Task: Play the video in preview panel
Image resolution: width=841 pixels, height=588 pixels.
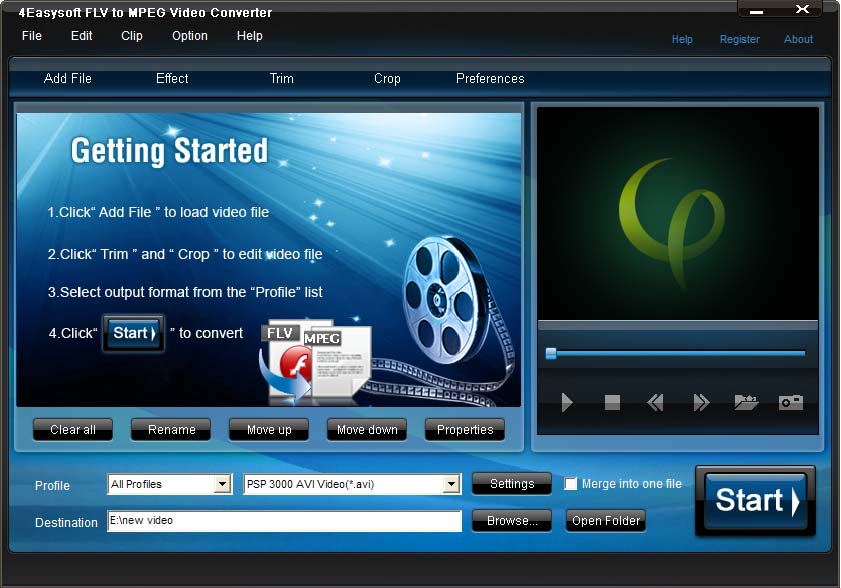Action: pos(567,402)
